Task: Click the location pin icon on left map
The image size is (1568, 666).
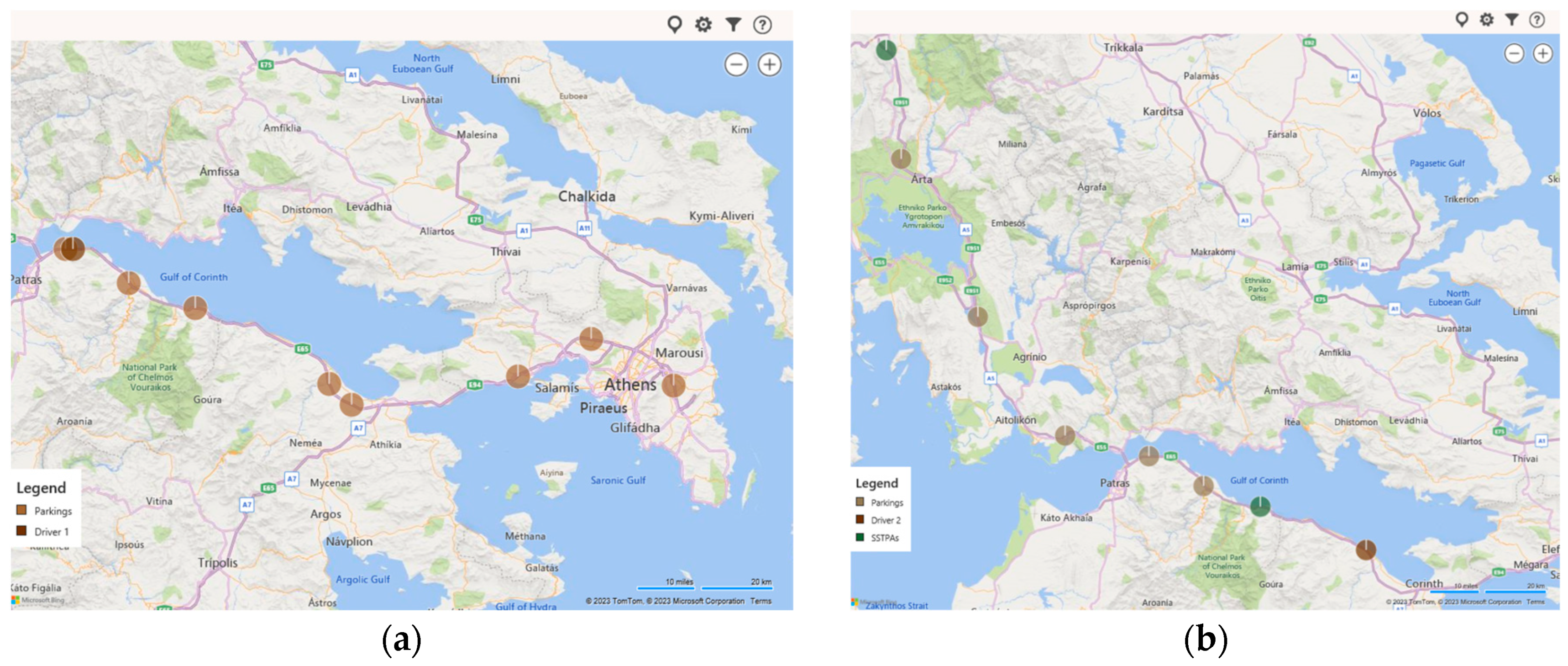Action: (x=674, y=24)
